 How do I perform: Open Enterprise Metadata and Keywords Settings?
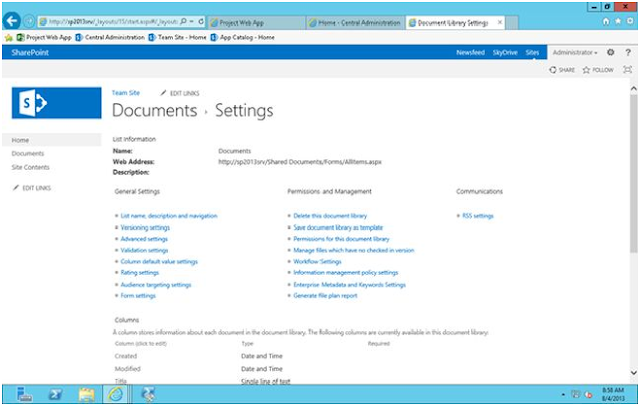[x=349, y=285]
